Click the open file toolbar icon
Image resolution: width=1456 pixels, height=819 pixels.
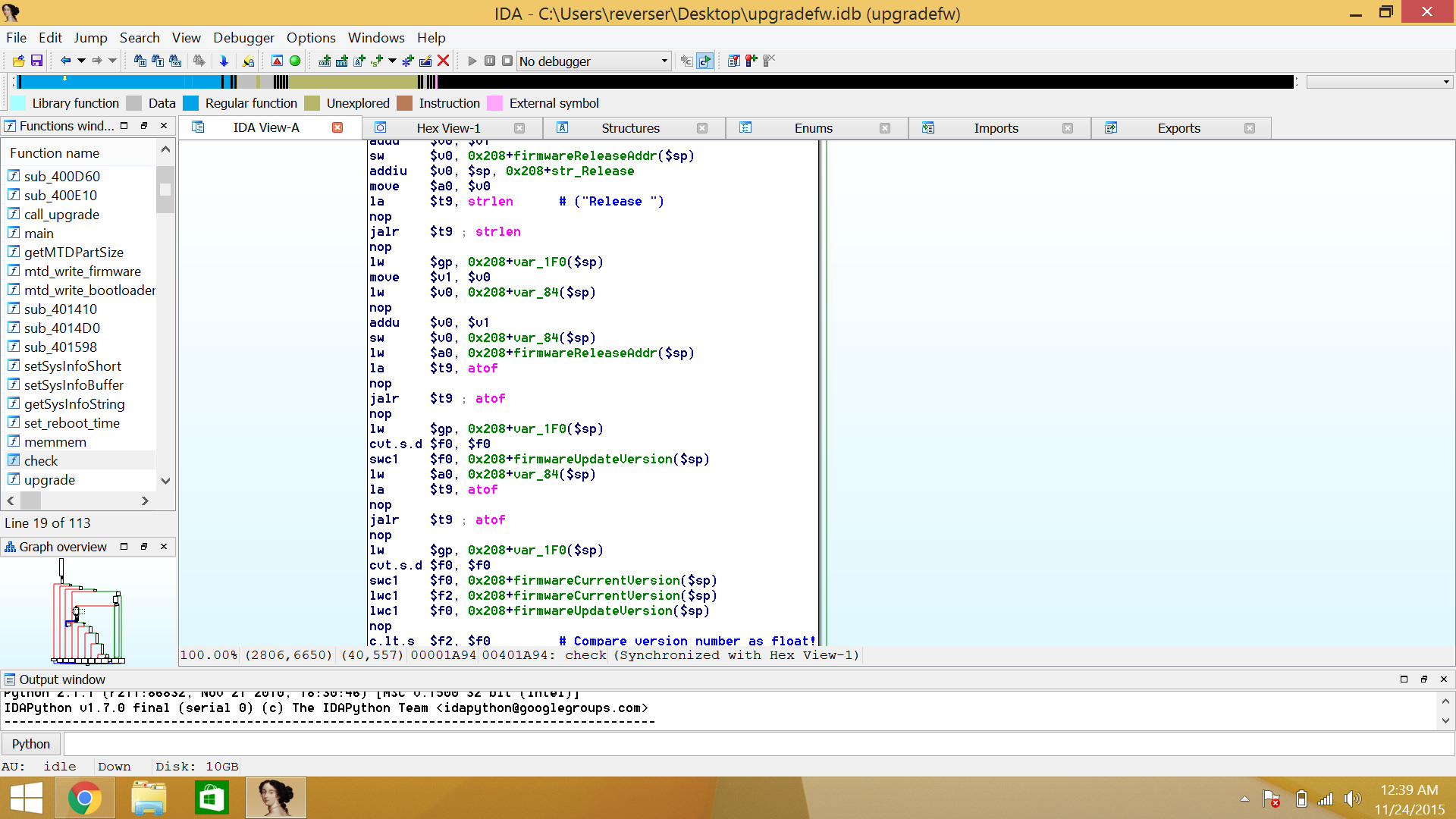[x=18, y=61]
